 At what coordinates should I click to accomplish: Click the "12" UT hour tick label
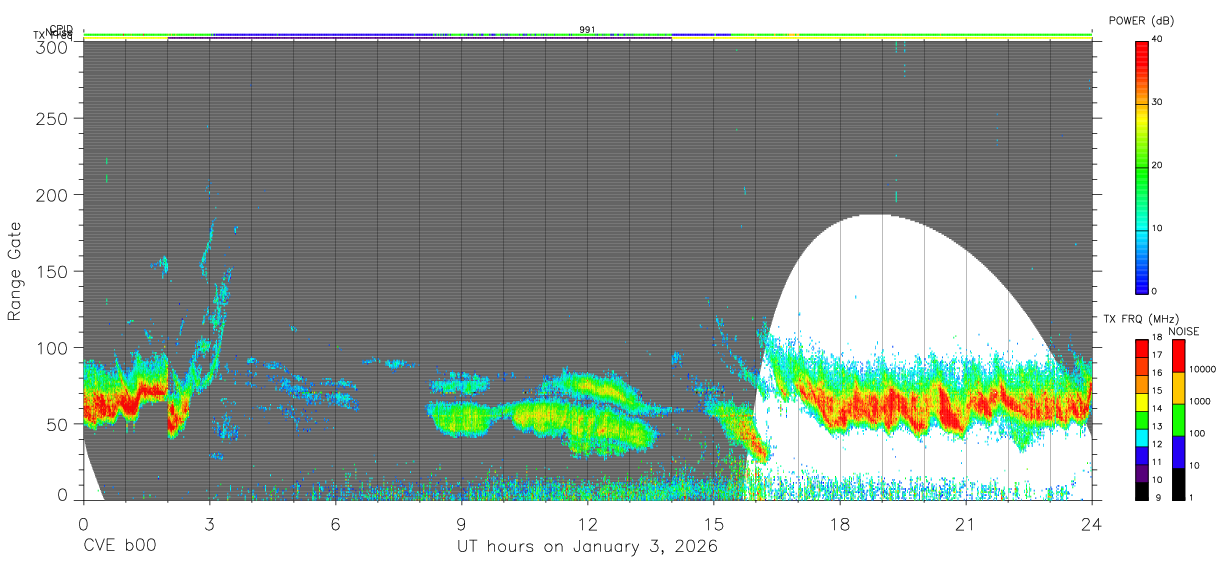588,524
